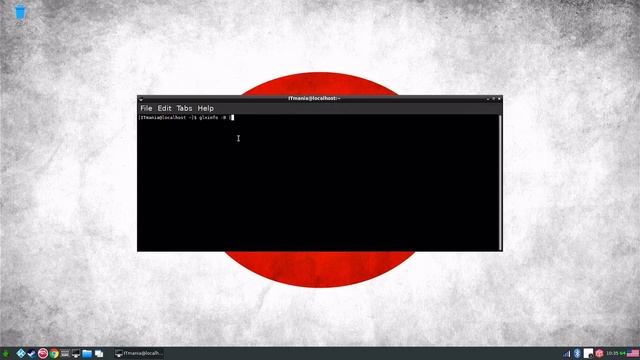Launch Google Chrome from the taskbar

click(x=54, y=353)
